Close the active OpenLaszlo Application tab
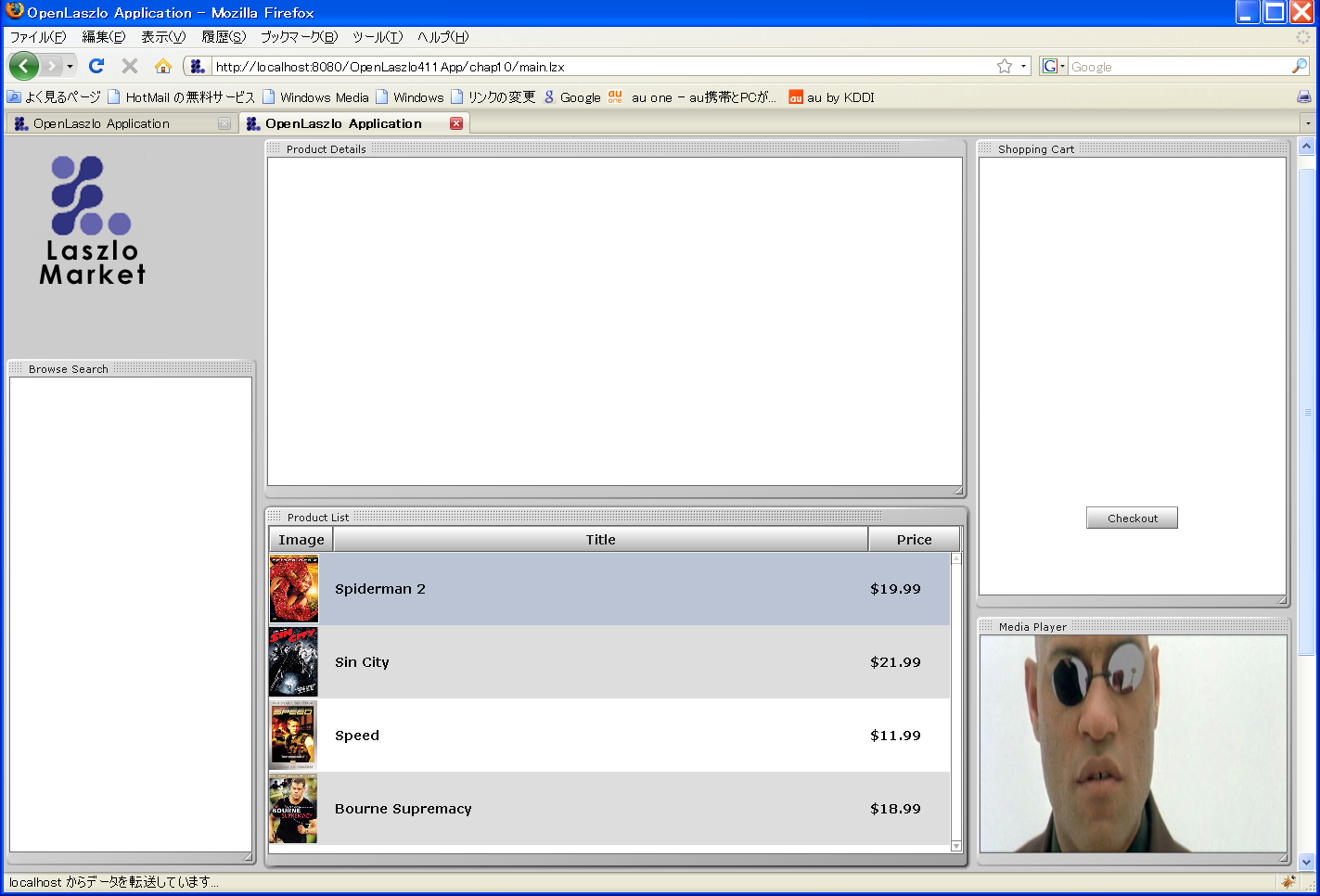 [456, 123]
